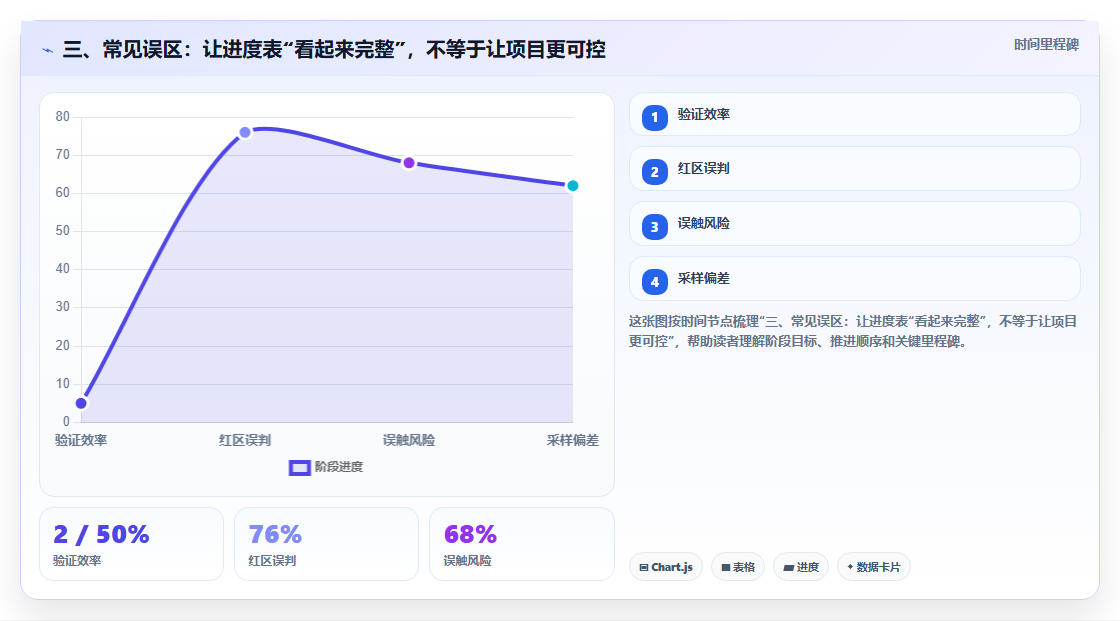
Task: Click the cyan 采样偏差 data point
Action: point(572,186)
